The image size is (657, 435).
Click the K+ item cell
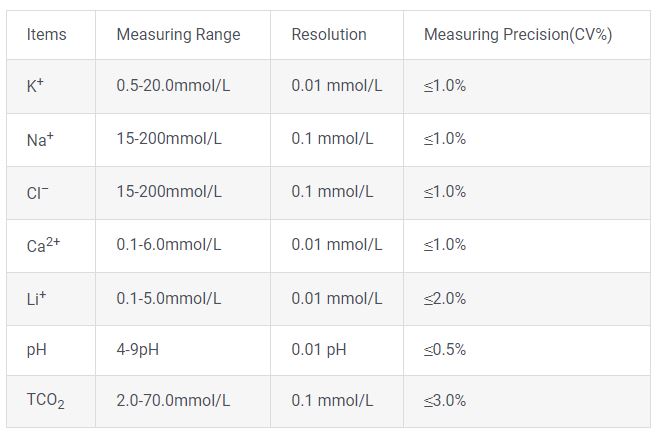tap(35, 86)
